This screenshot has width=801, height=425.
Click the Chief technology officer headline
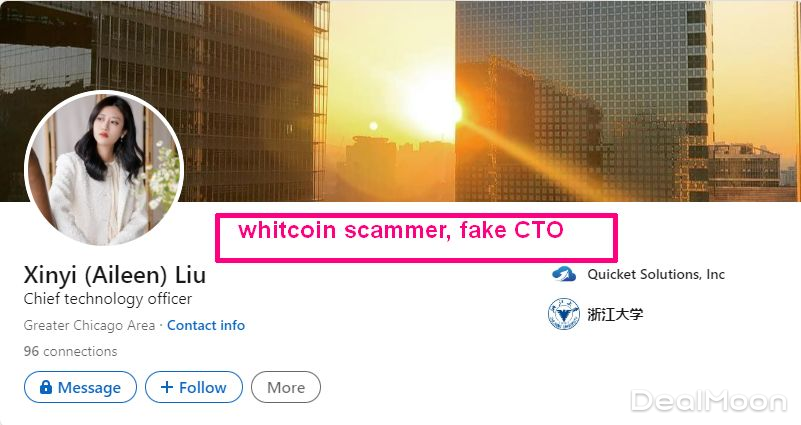tap(108, 299)
